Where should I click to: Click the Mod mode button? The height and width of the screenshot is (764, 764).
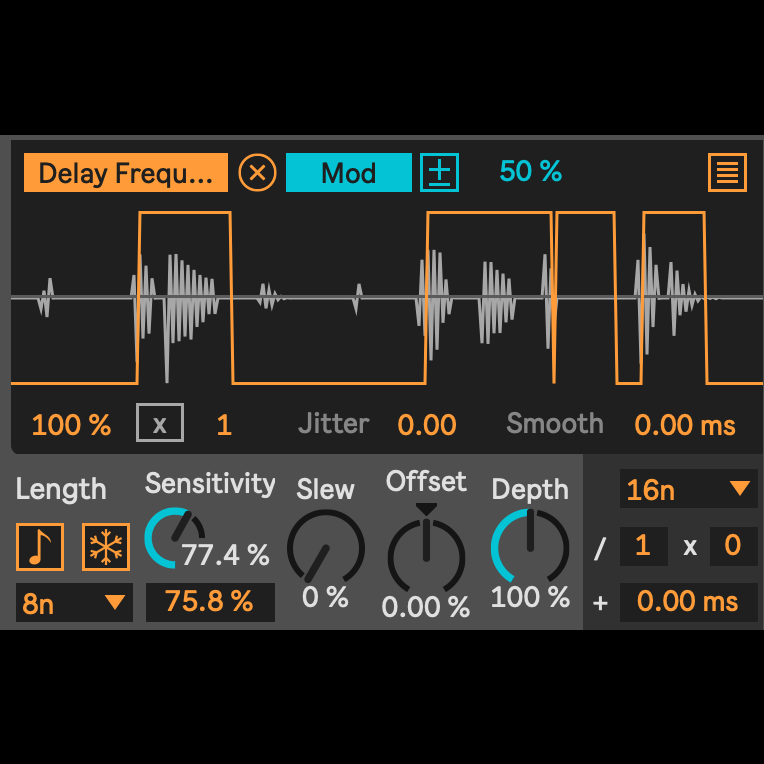click(348, 173)
